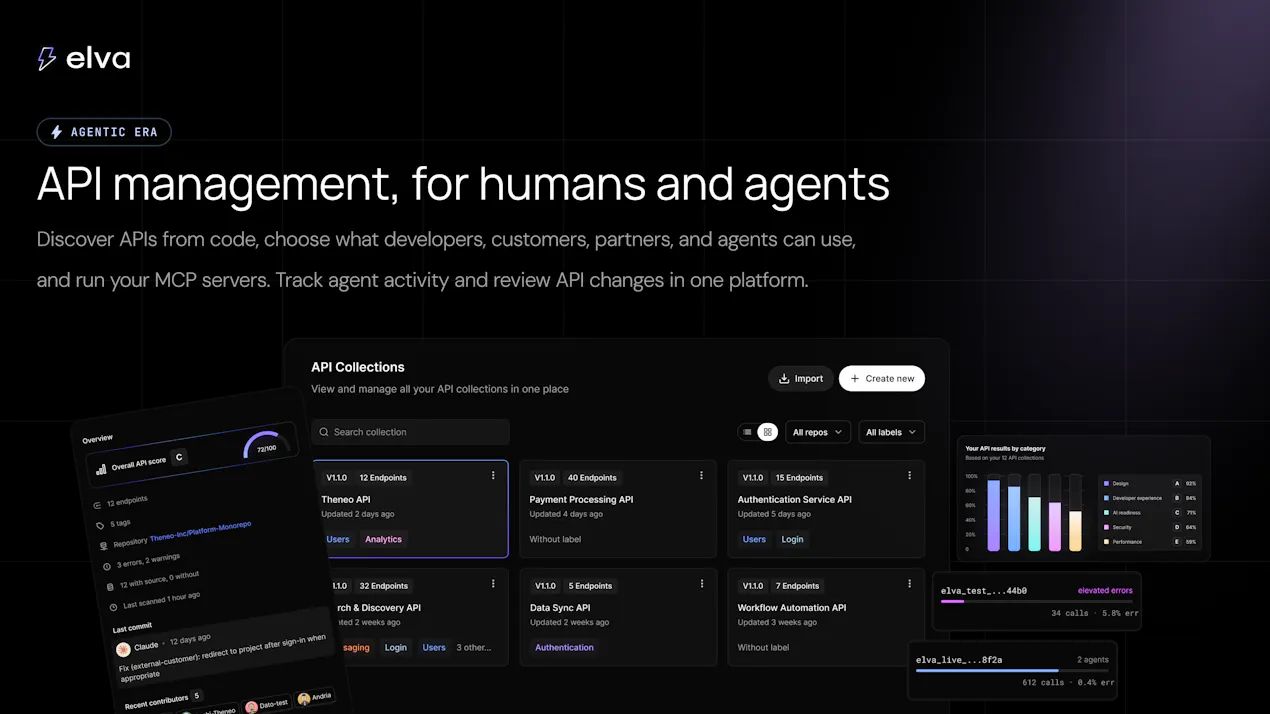Open the All repos dropdown
The width and height of the screenshot is (1270, 714).
tap(818, 432)
